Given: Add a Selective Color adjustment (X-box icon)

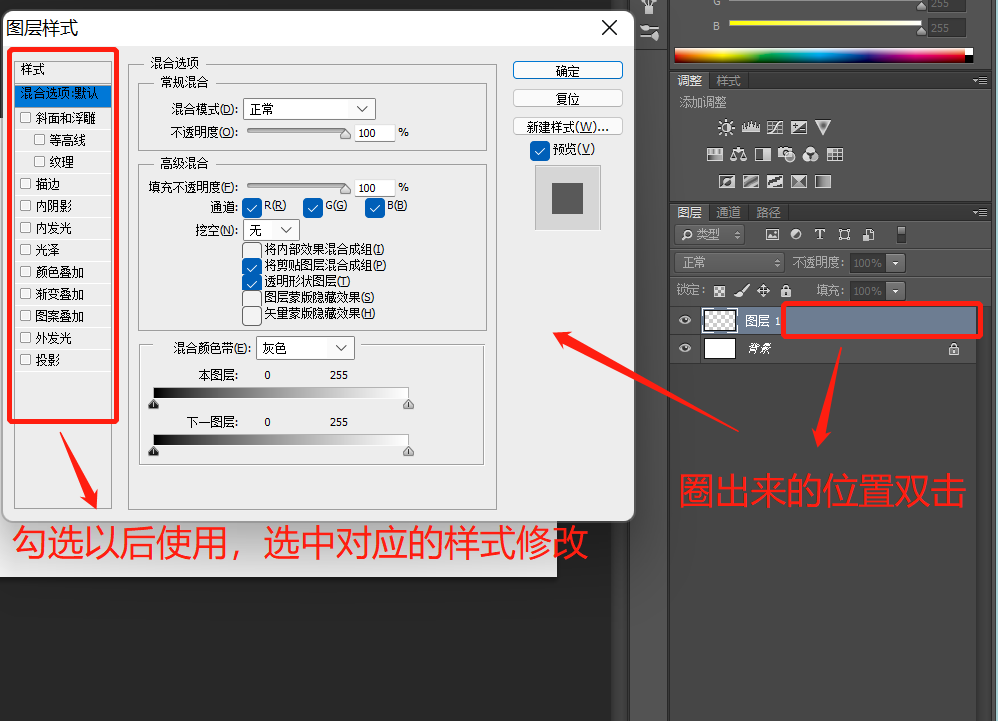Looking at the screenshot, I should tap(799, 181).
